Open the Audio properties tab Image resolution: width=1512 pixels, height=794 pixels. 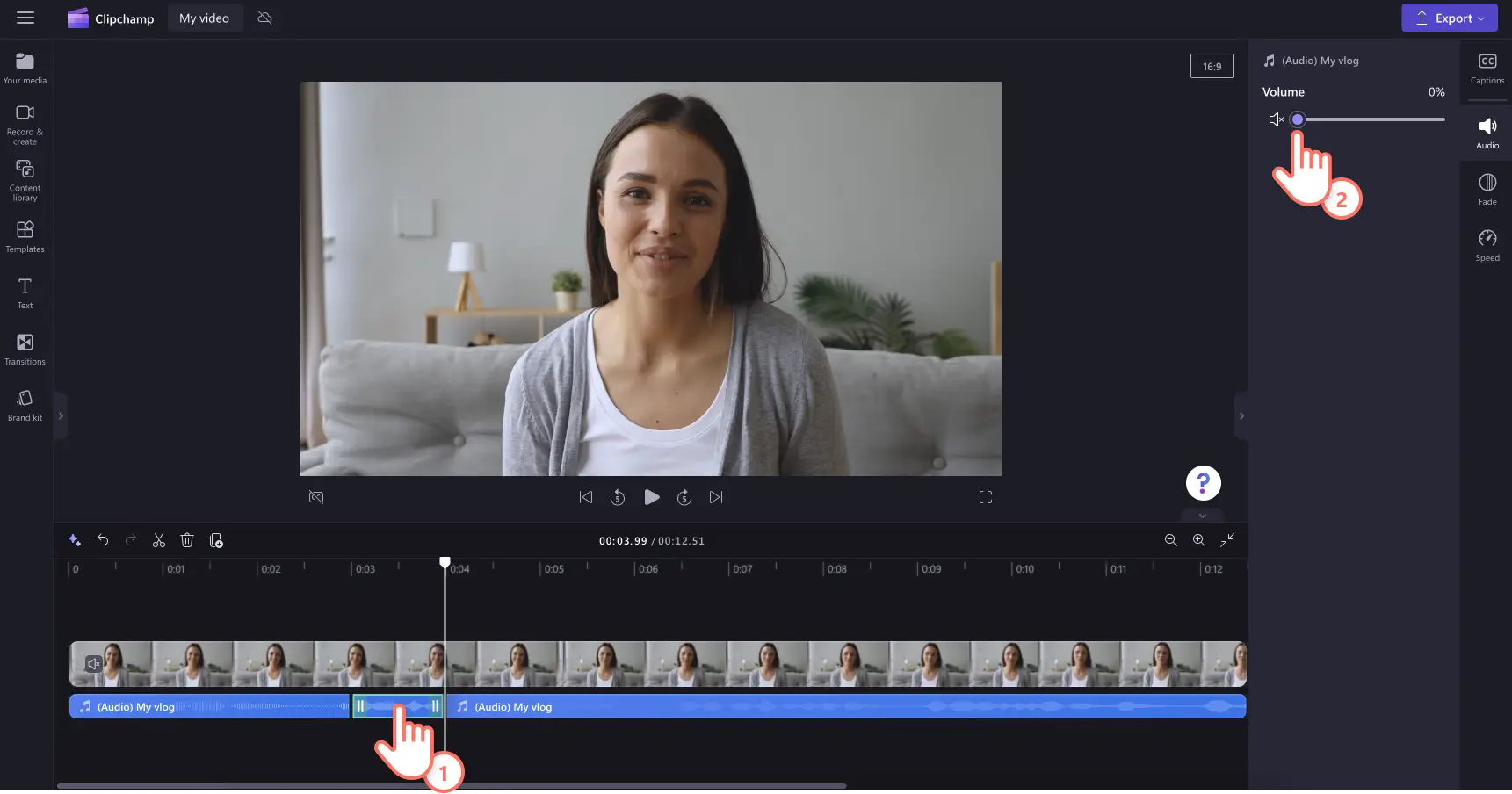pos(1487,134)
